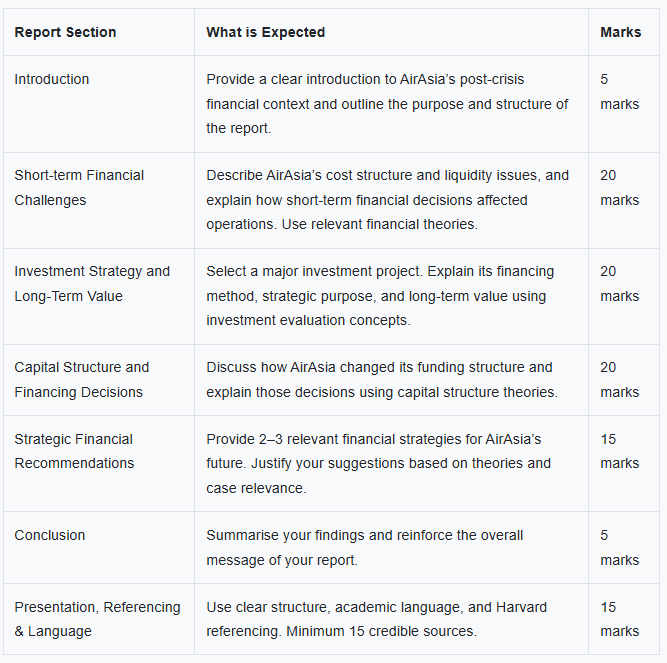Select the "Short-term Financial Challenges" cell
Screen dimensions: 667x663
point(79,188)
